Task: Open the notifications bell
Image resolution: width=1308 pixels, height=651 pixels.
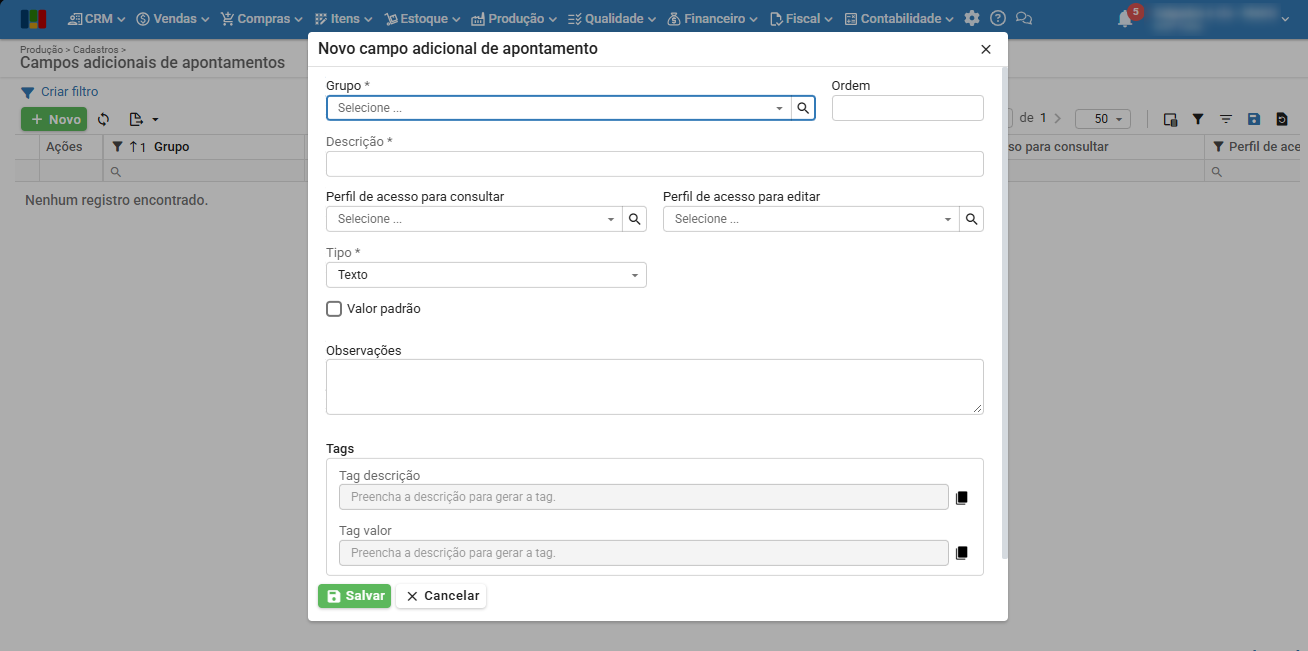Action: 1125,19
